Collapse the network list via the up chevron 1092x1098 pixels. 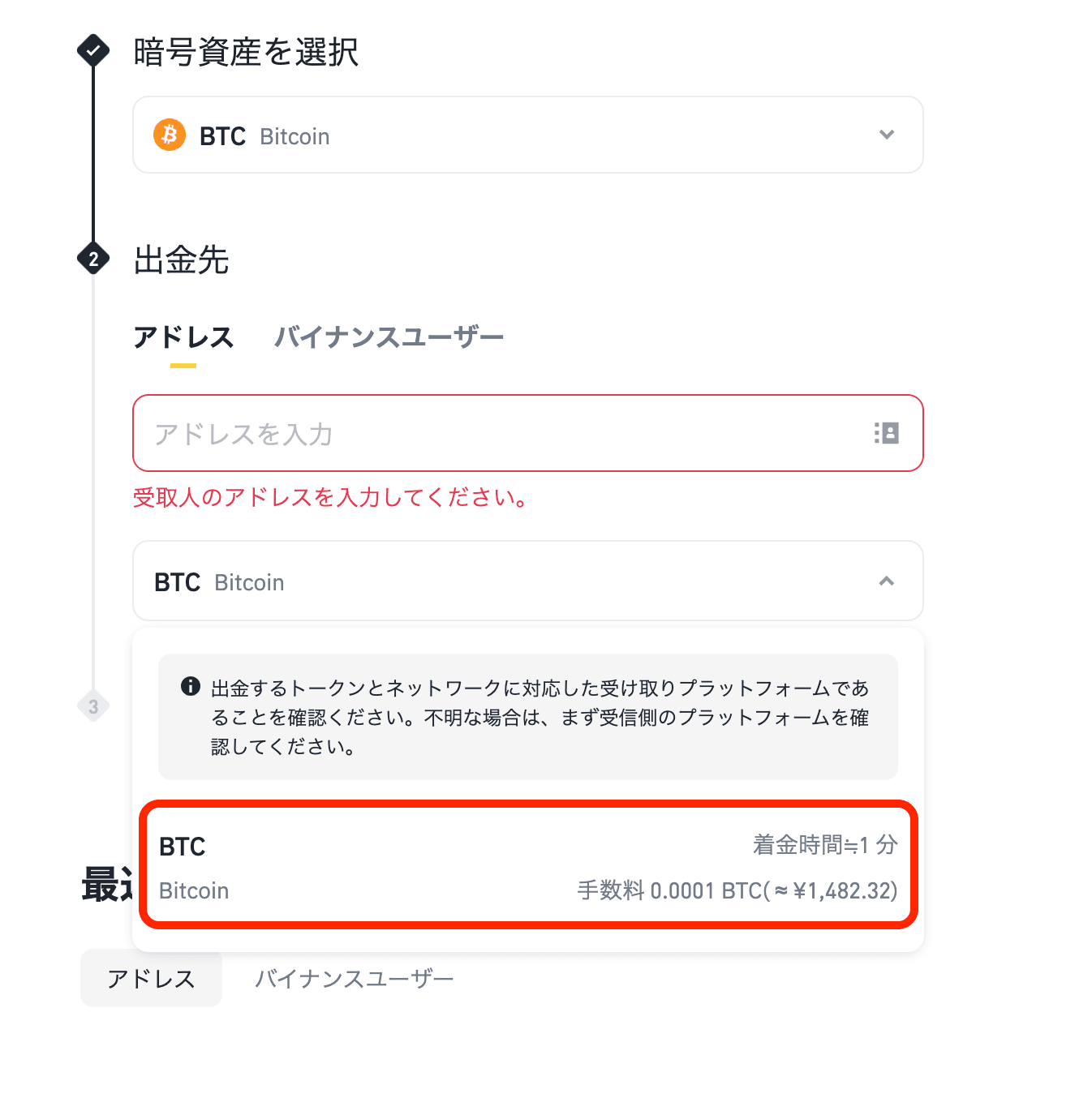887,581
